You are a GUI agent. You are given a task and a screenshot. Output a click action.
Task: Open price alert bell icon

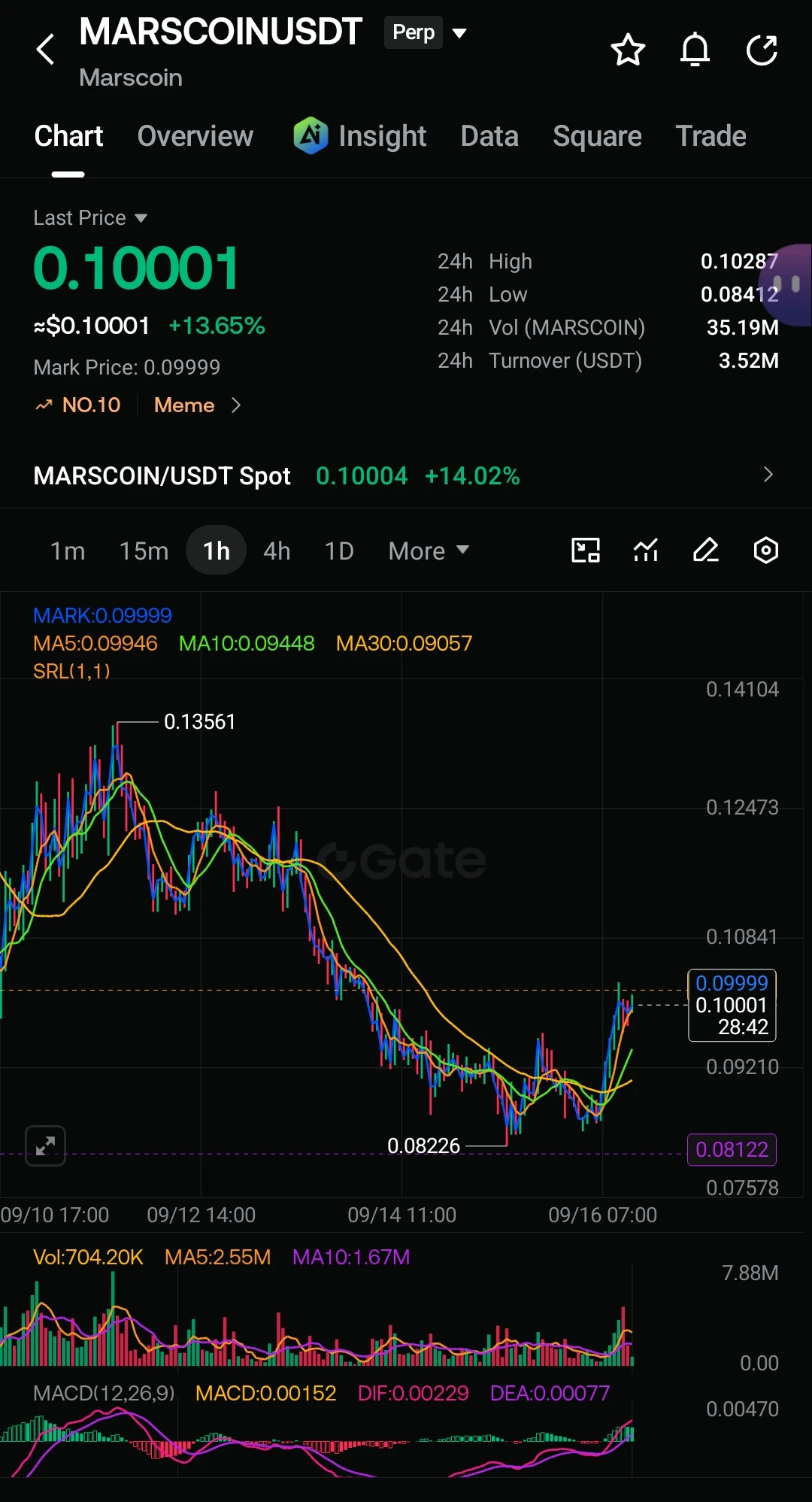click(x=695, y=50)
